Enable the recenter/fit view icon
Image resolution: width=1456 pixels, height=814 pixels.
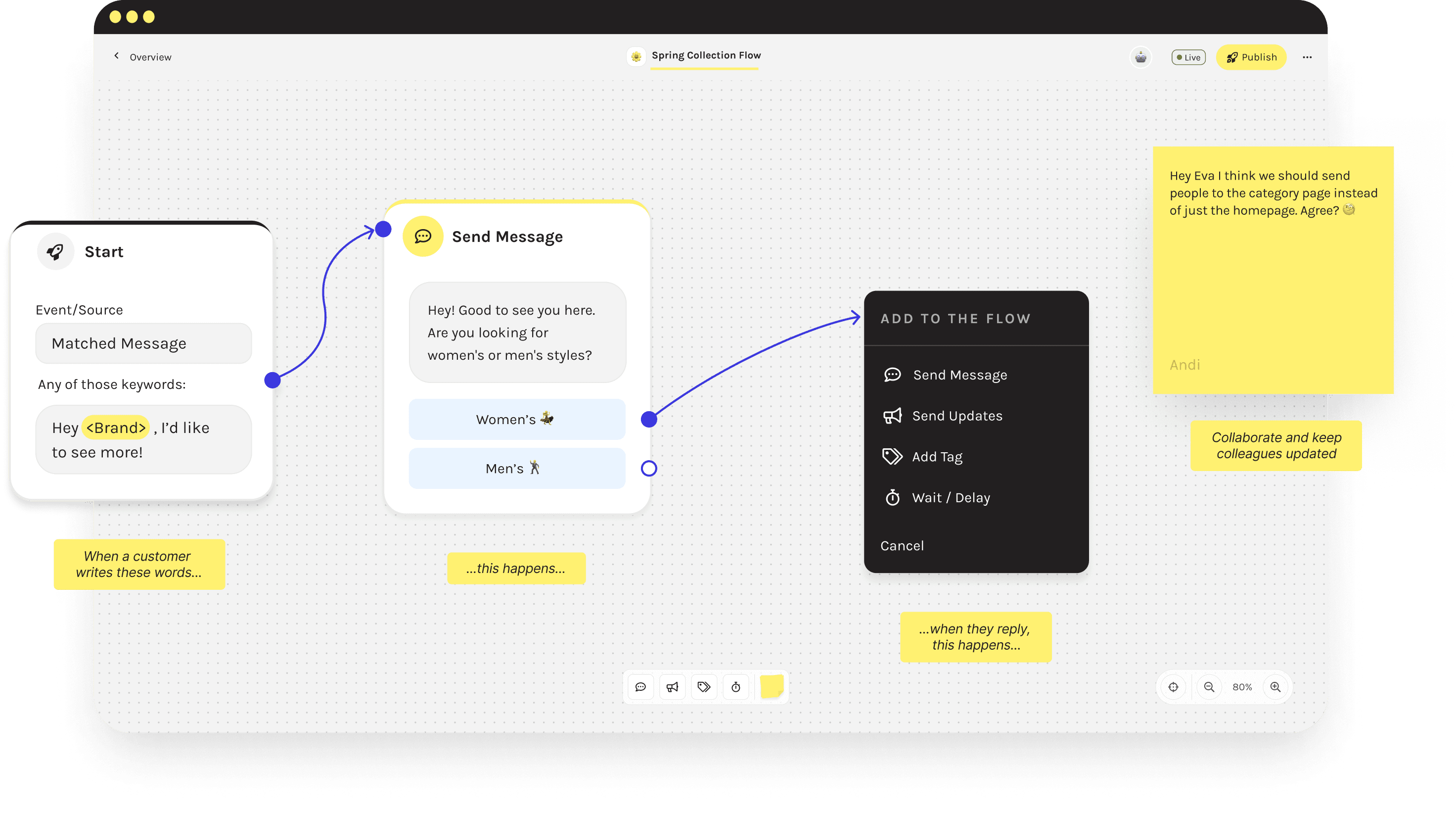coord(1172,686)
